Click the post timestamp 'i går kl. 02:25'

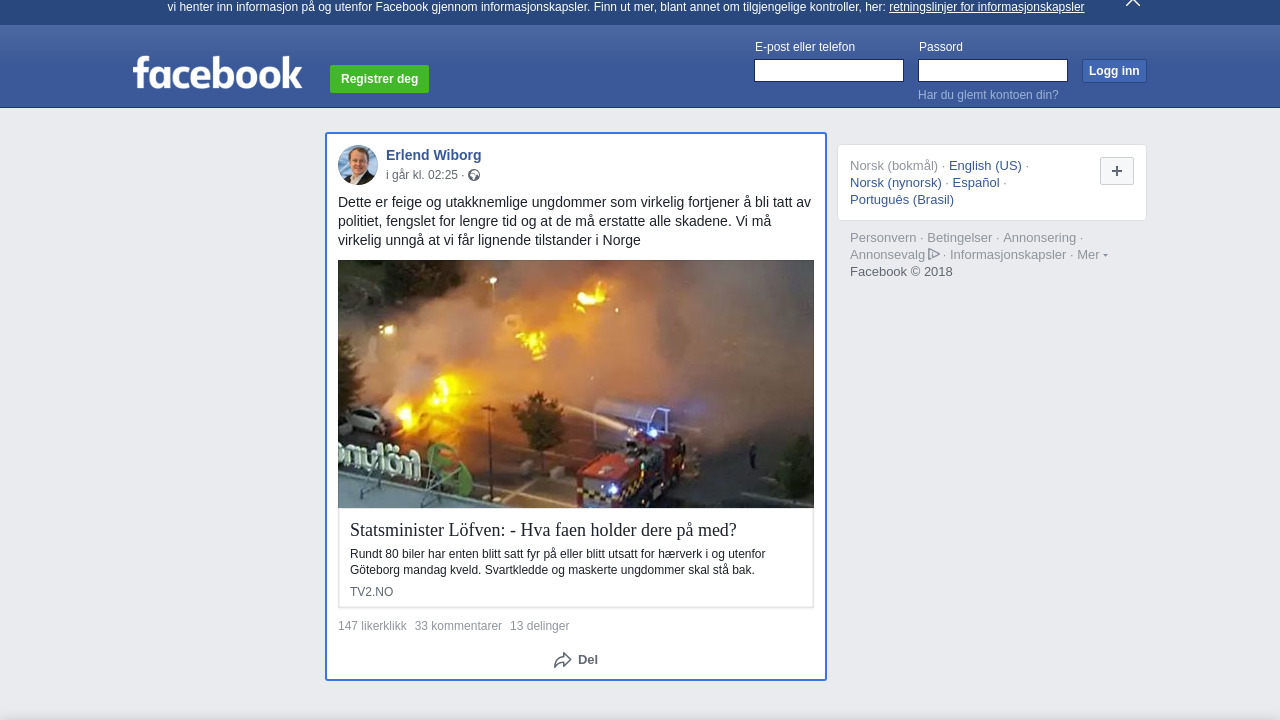[422, 175]
